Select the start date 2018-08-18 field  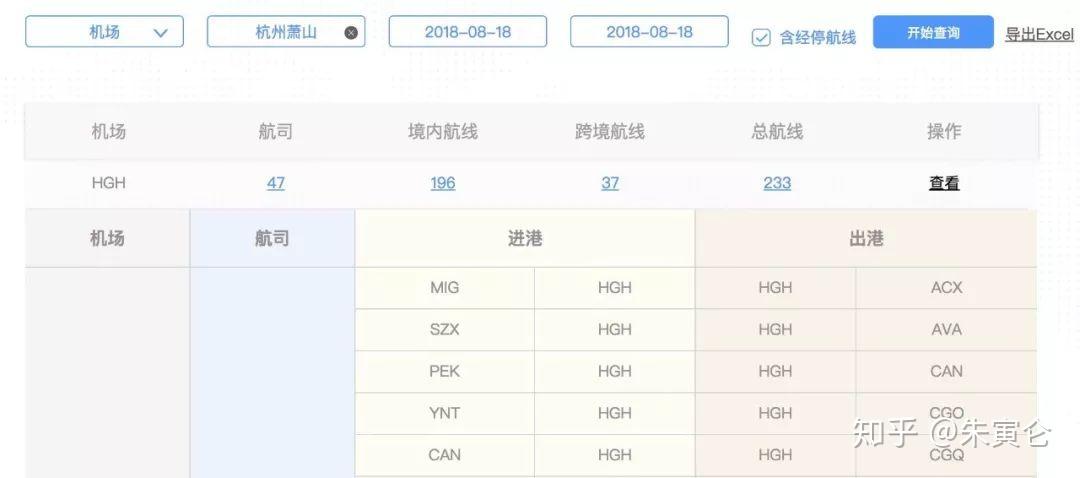467,32
